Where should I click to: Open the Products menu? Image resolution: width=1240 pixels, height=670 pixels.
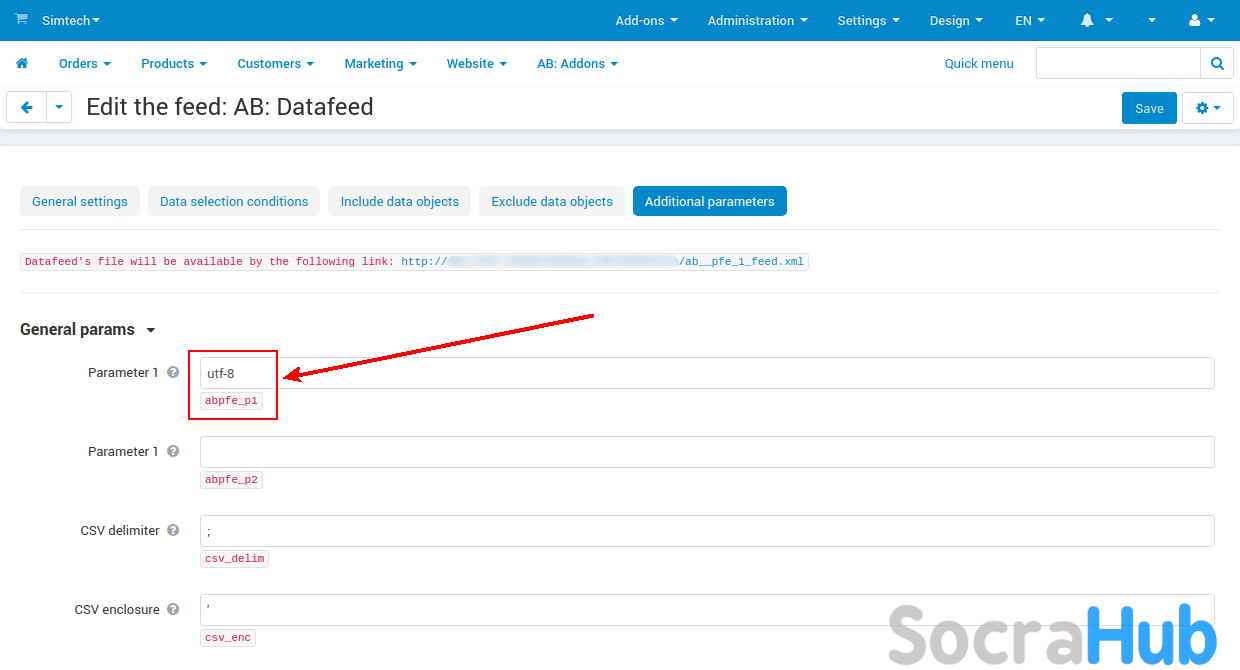174,63
